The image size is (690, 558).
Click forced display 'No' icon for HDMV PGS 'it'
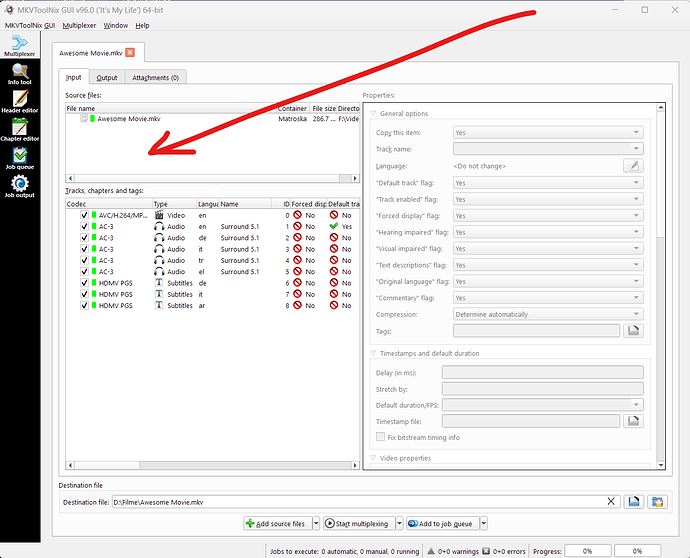click(x=297, y=294)
